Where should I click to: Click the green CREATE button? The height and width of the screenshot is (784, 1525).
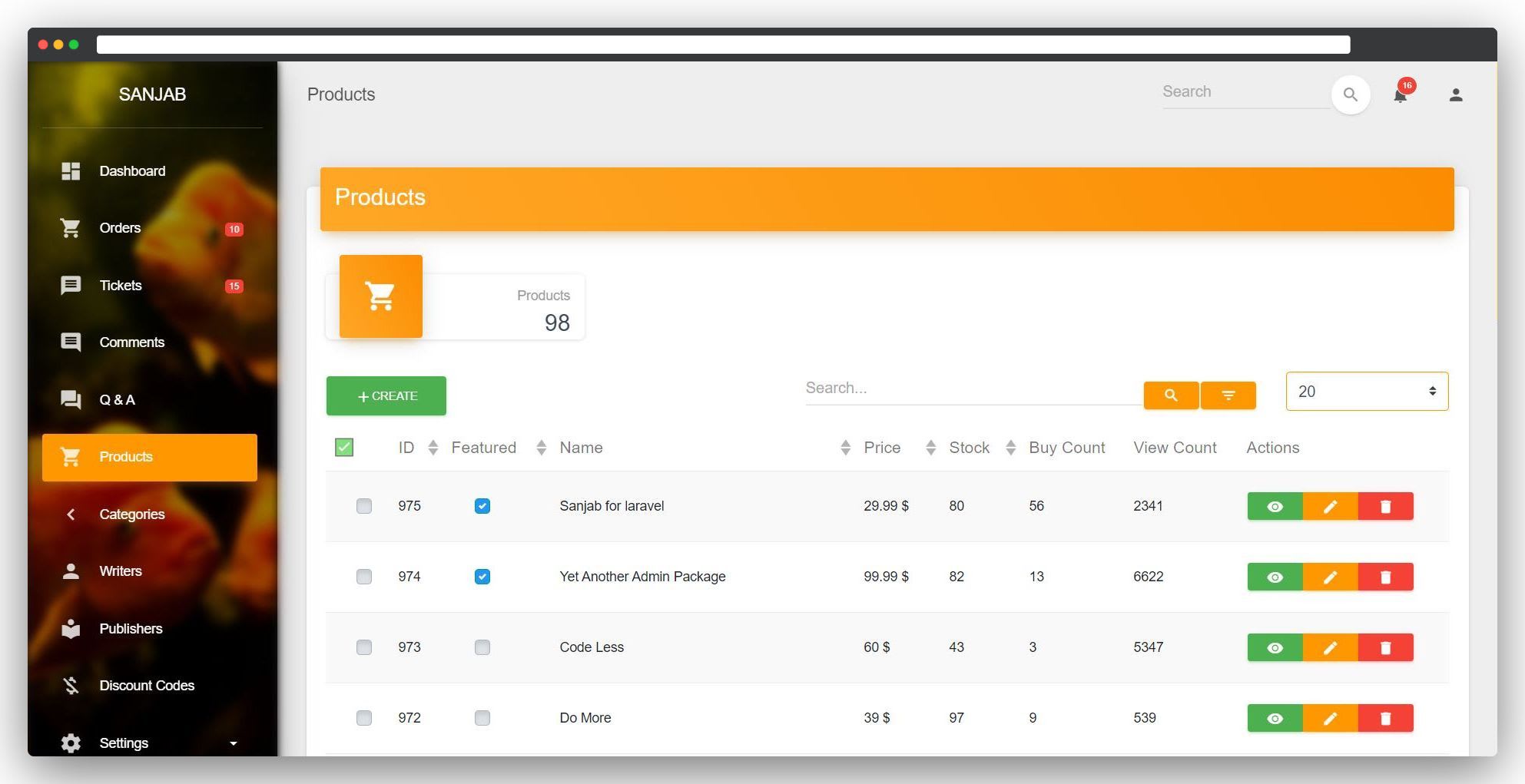386,396
